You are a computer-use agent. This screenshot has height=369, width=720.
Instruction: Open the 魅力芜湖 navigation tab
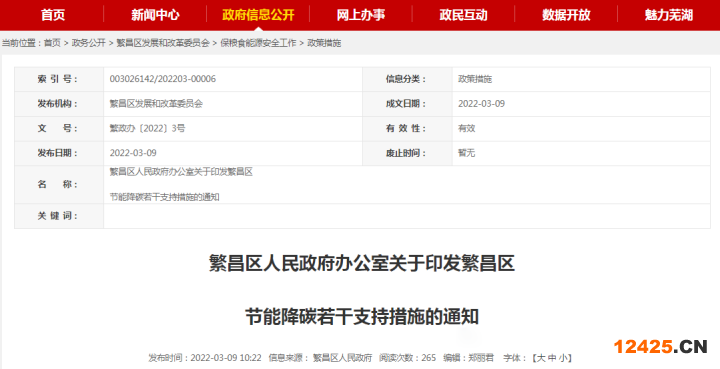tap(669, 15)
